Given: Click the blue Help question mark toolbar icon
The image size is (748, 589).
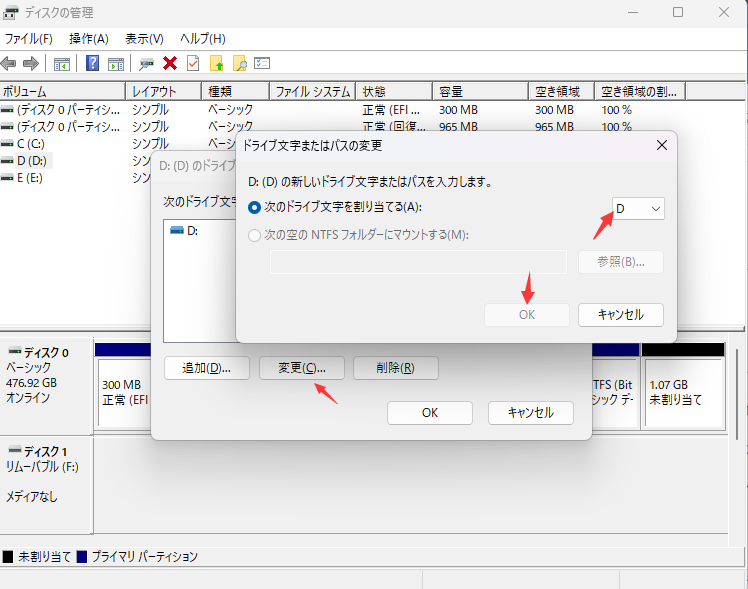Looking at the screenshot, I should (x=92, y=63).
